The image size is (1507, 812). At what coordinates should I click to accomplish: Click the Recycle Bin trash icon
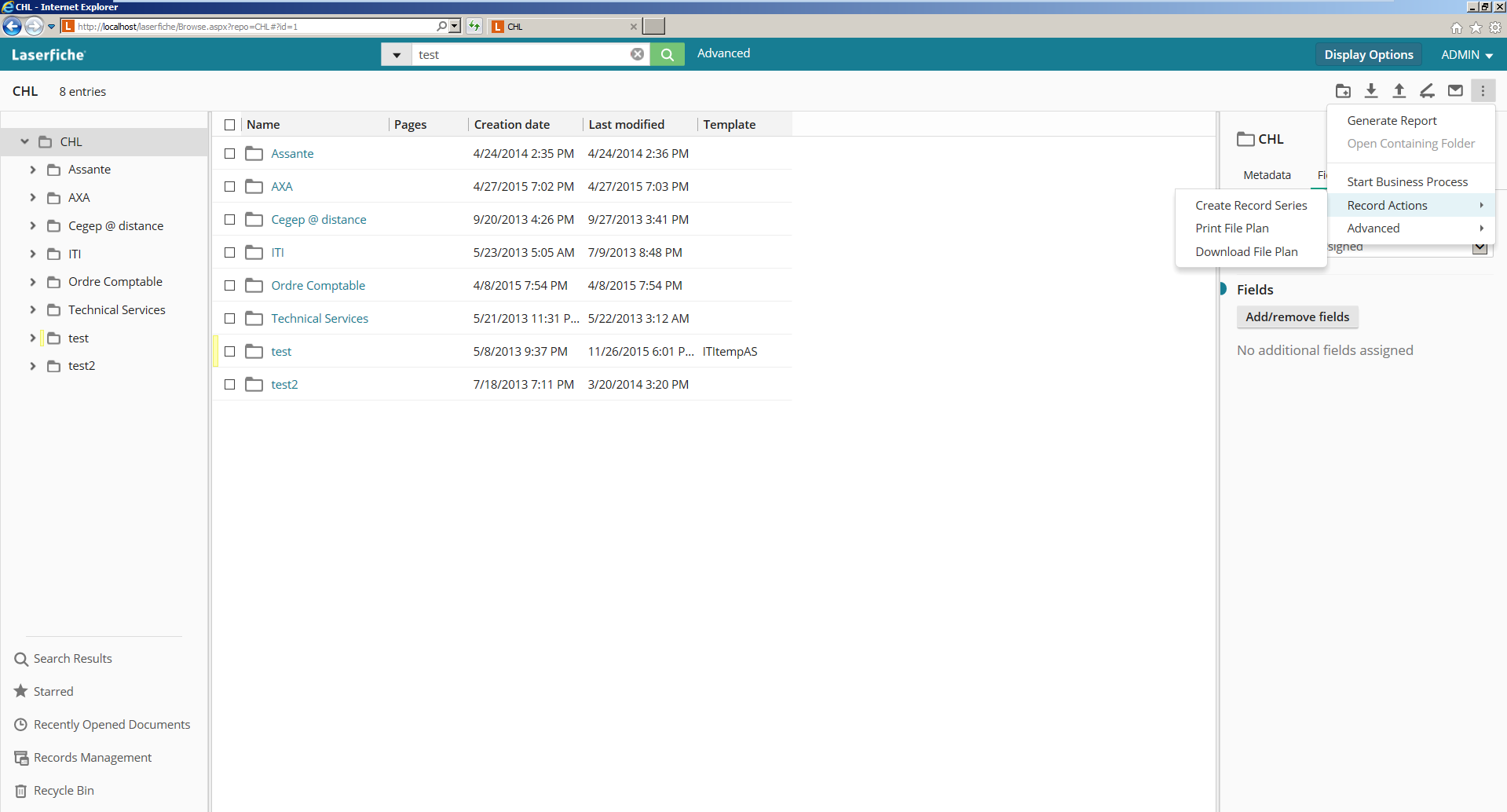pyautogui.click(x=21, y=791)
